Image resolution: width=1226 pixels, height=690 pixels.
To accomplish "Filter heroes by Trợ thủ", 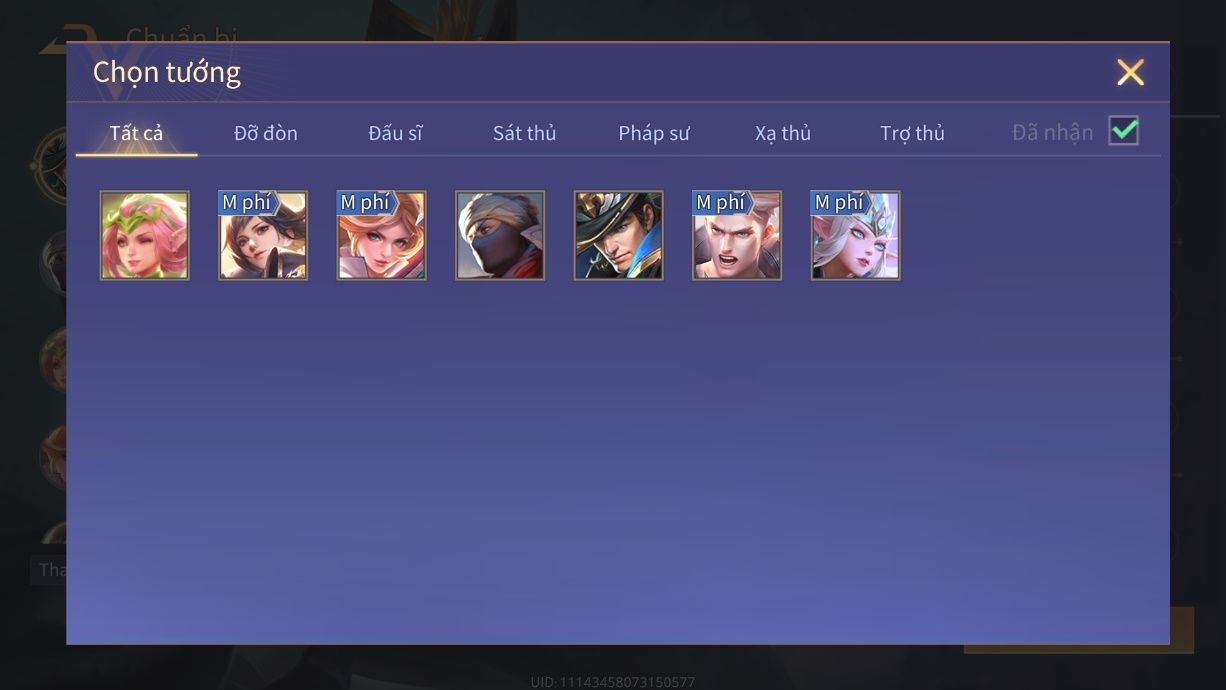I will point(912,133).
